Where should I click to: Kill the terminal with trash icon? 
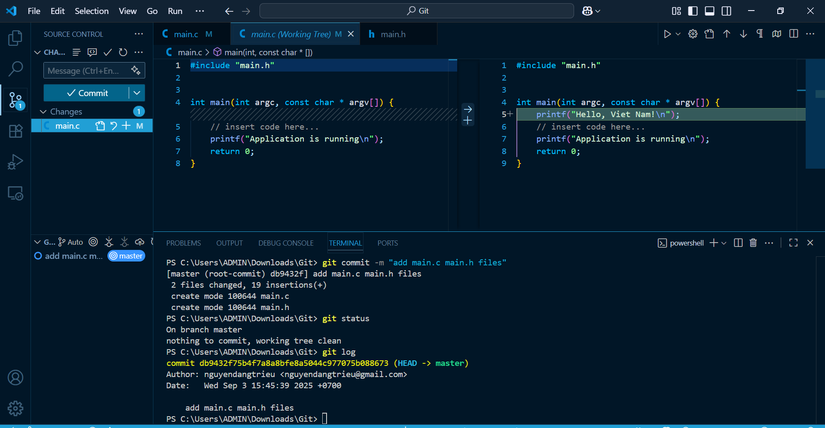tap(753, 243)
